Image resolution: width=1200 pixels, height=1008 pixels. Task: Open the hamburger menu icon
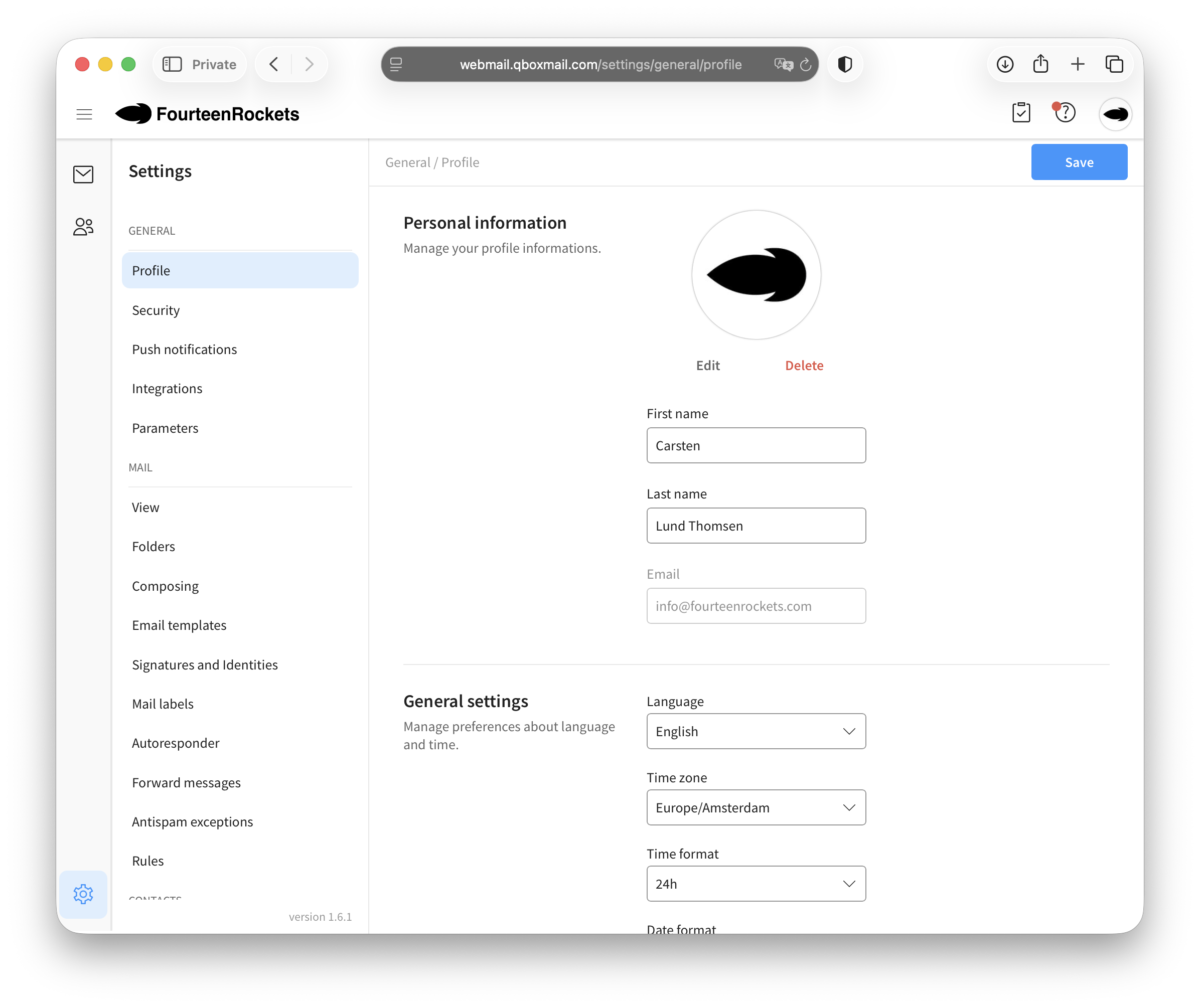(x=84, y=114)
